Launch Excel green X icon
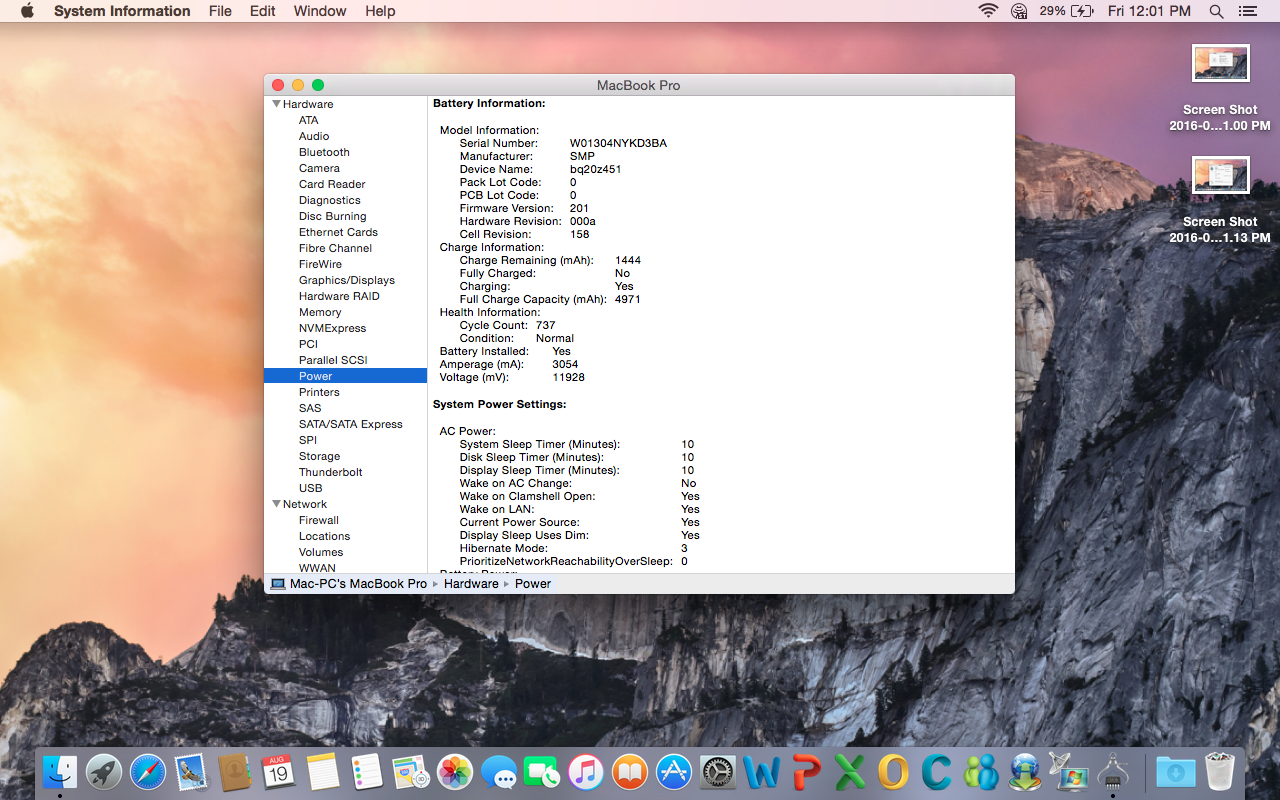The height and width of the screenshot is (800, 1280). [850, 772]
